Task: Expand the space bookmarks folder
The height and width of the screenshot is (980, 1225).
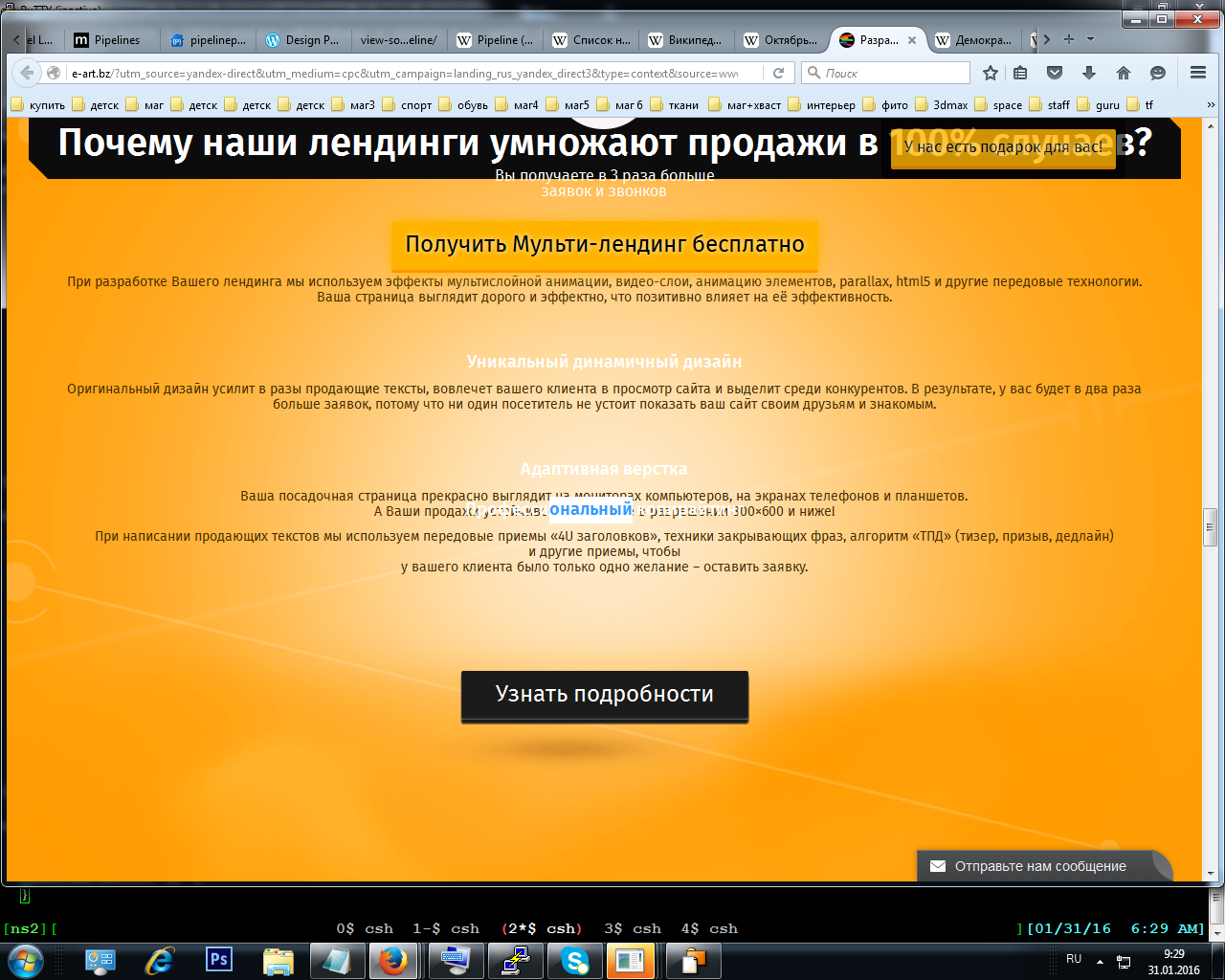Action: [x=998, y=105]
